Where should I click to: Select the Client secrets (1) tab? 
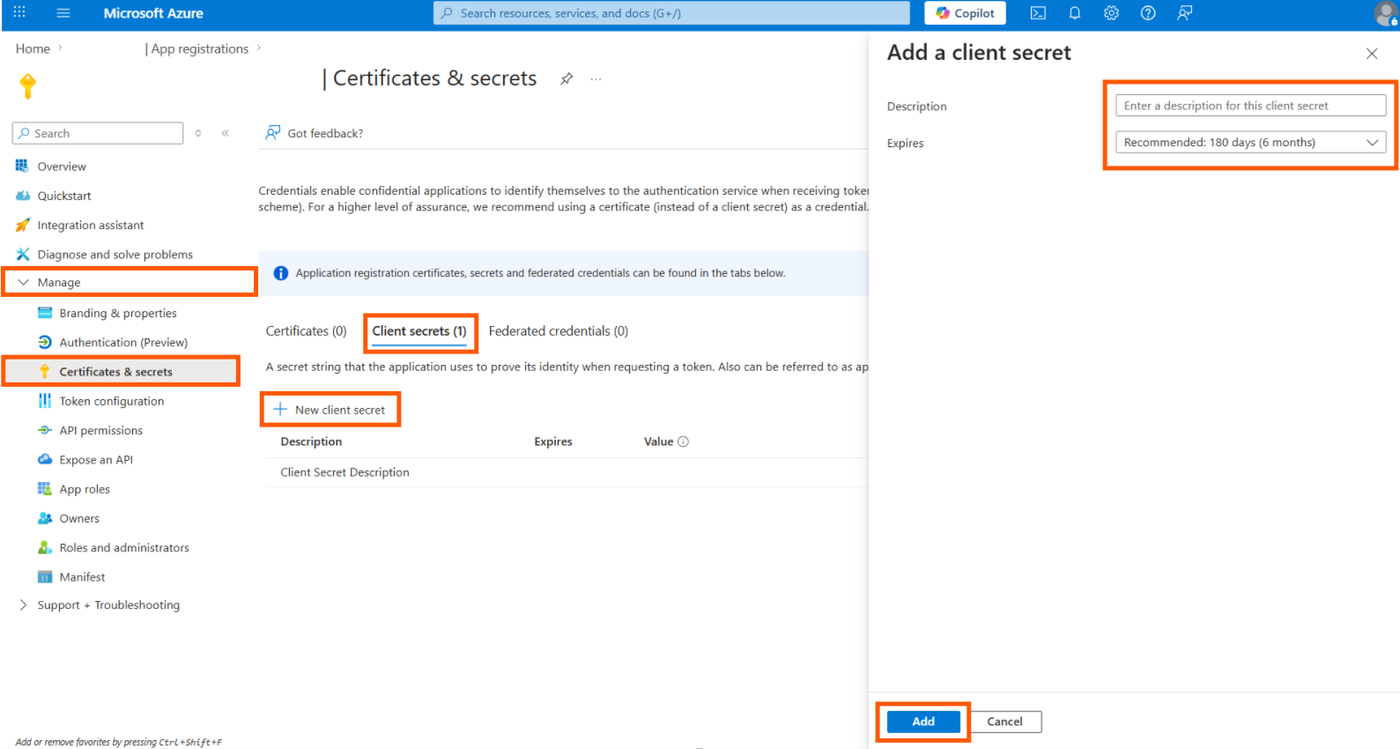[x=419, y=331]
